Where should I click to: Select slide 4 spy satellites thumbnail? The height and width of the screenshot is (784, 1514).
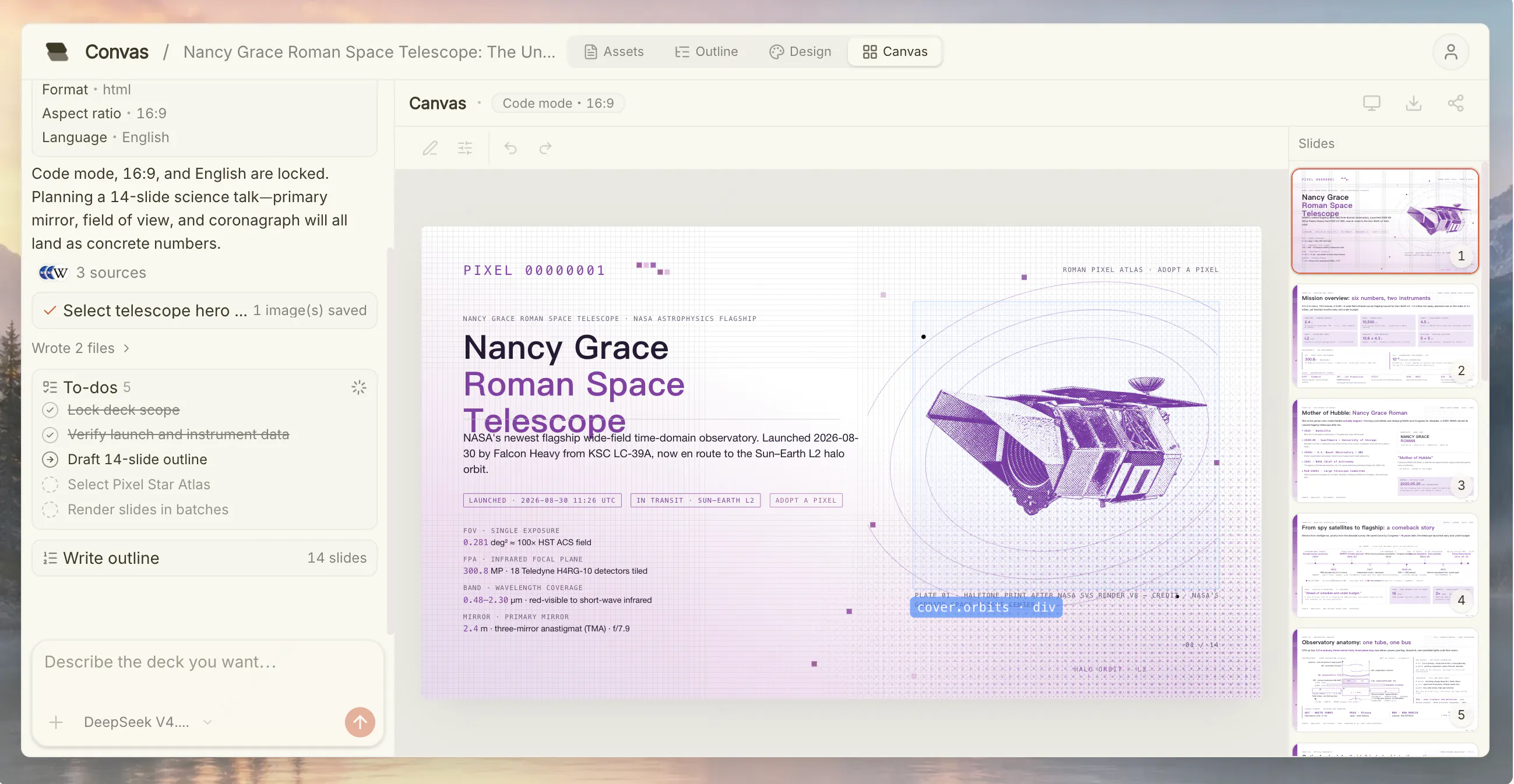click(1384, 565)
